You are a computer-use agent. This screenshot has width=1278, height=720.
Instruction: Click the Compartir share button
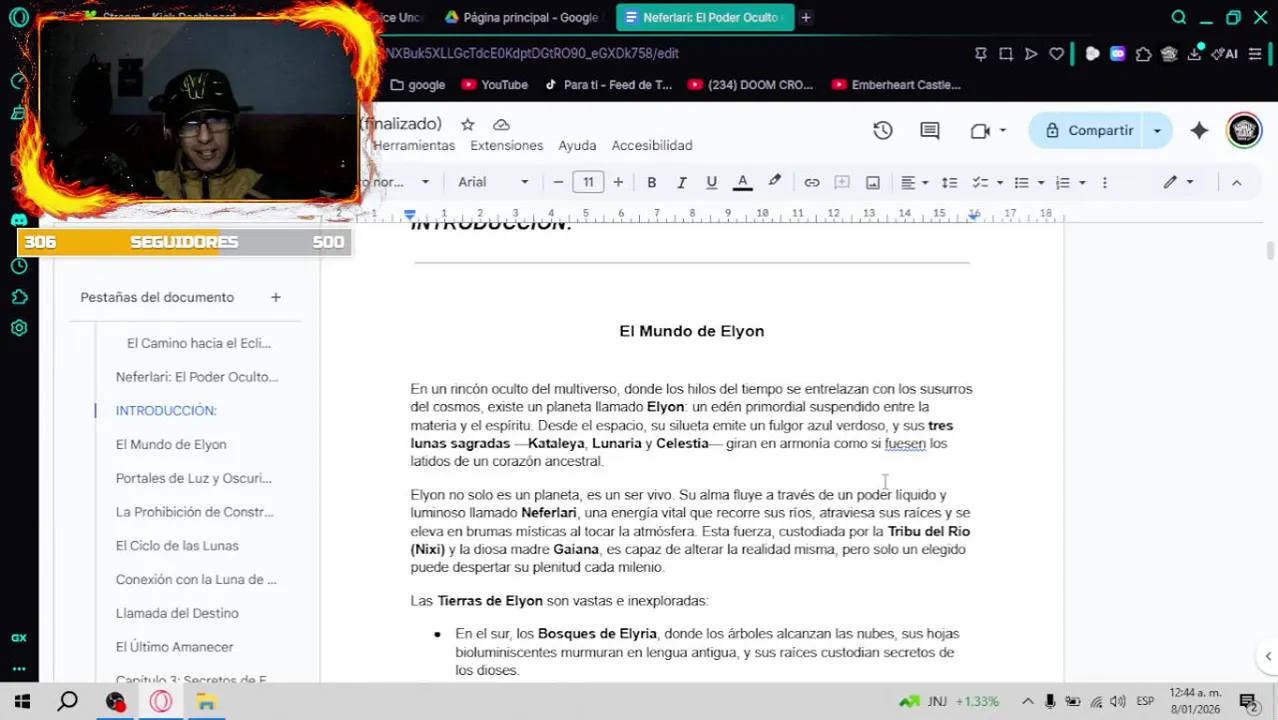click(1088, 130)
